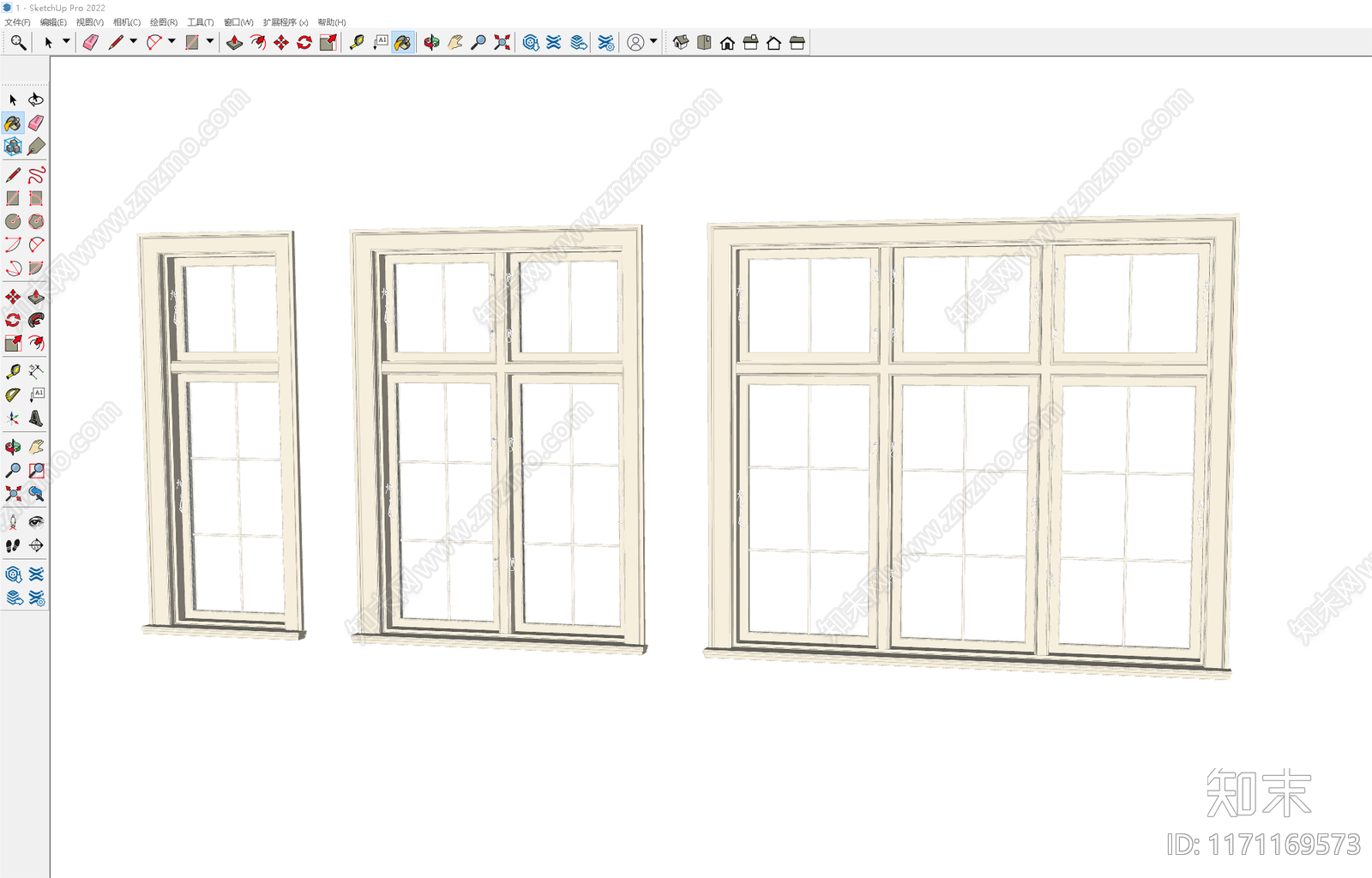Activate the Axes tool
The height and width of the screenshot is (878, 1372).
[13, 418]
